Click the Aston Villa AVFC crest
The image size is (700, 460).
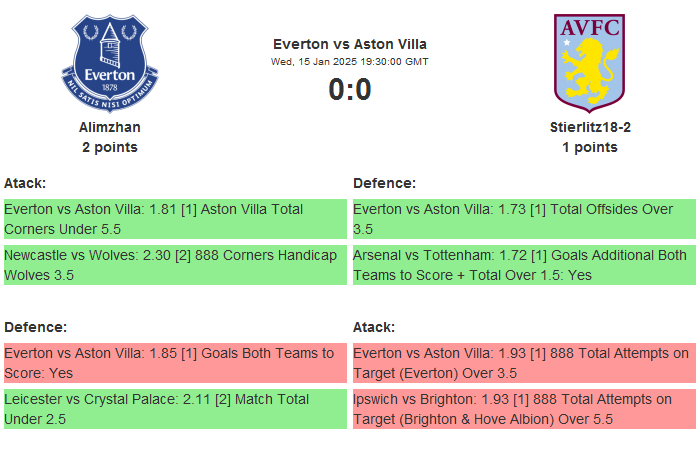click(x=589, y=62)
